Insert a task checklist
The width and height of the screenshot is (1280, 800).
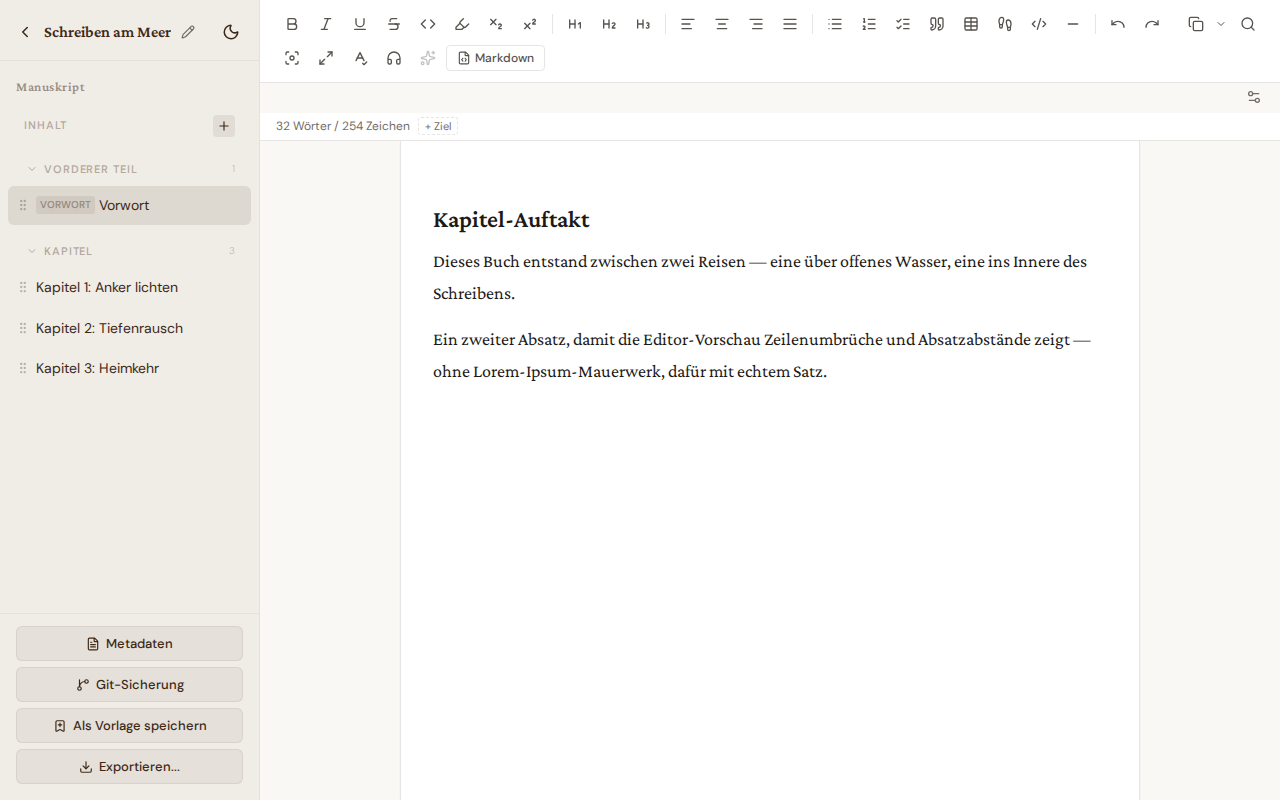pos(903,24)
